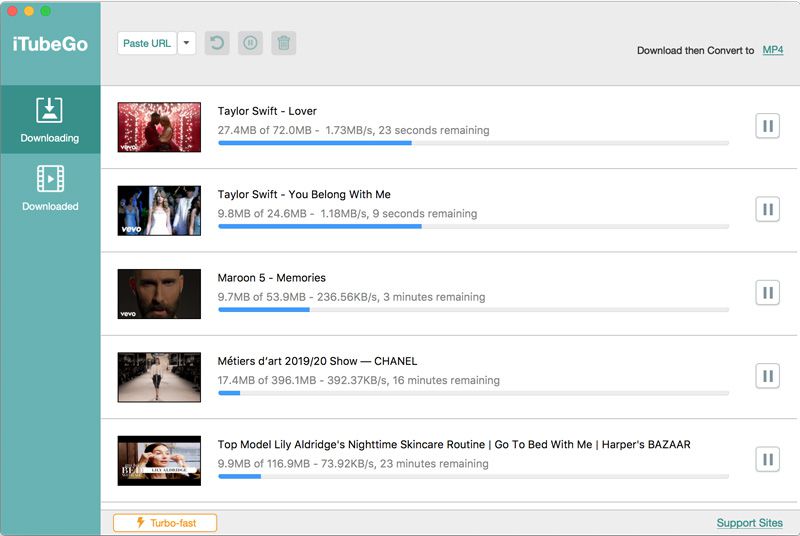The width and height of the screenshot is (800, 536).
Task: Click status '17.4MB of 396.1MB - 392.37KB/s'
Action: pos(302,380)
